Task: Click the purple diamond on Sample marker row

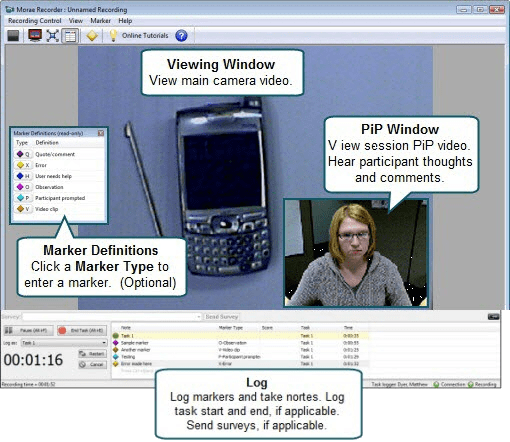Action: coord(116,343)
